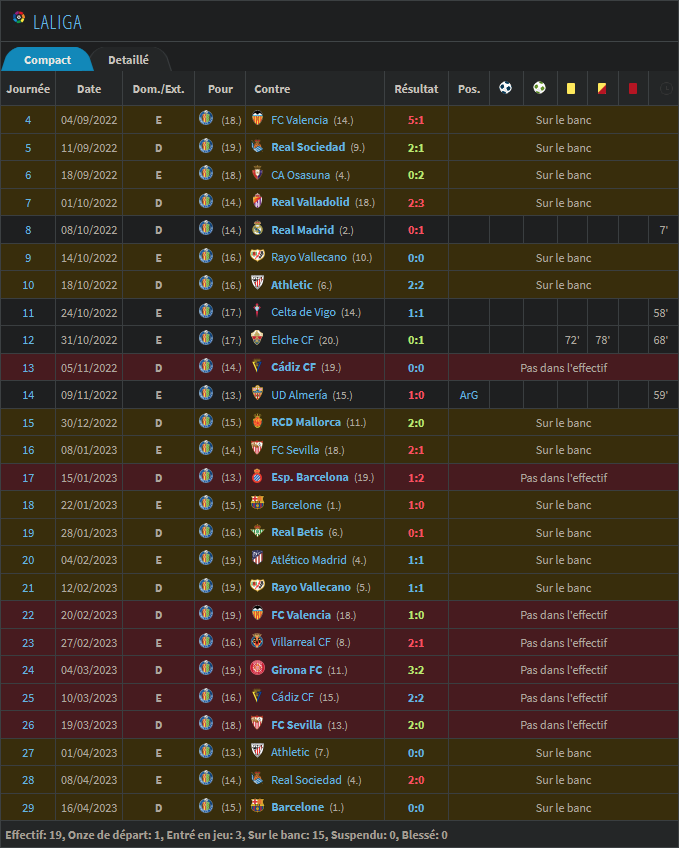Viewport: 679px width, 848px height.
Task: Click the red card icon column header
Action: 632,88
